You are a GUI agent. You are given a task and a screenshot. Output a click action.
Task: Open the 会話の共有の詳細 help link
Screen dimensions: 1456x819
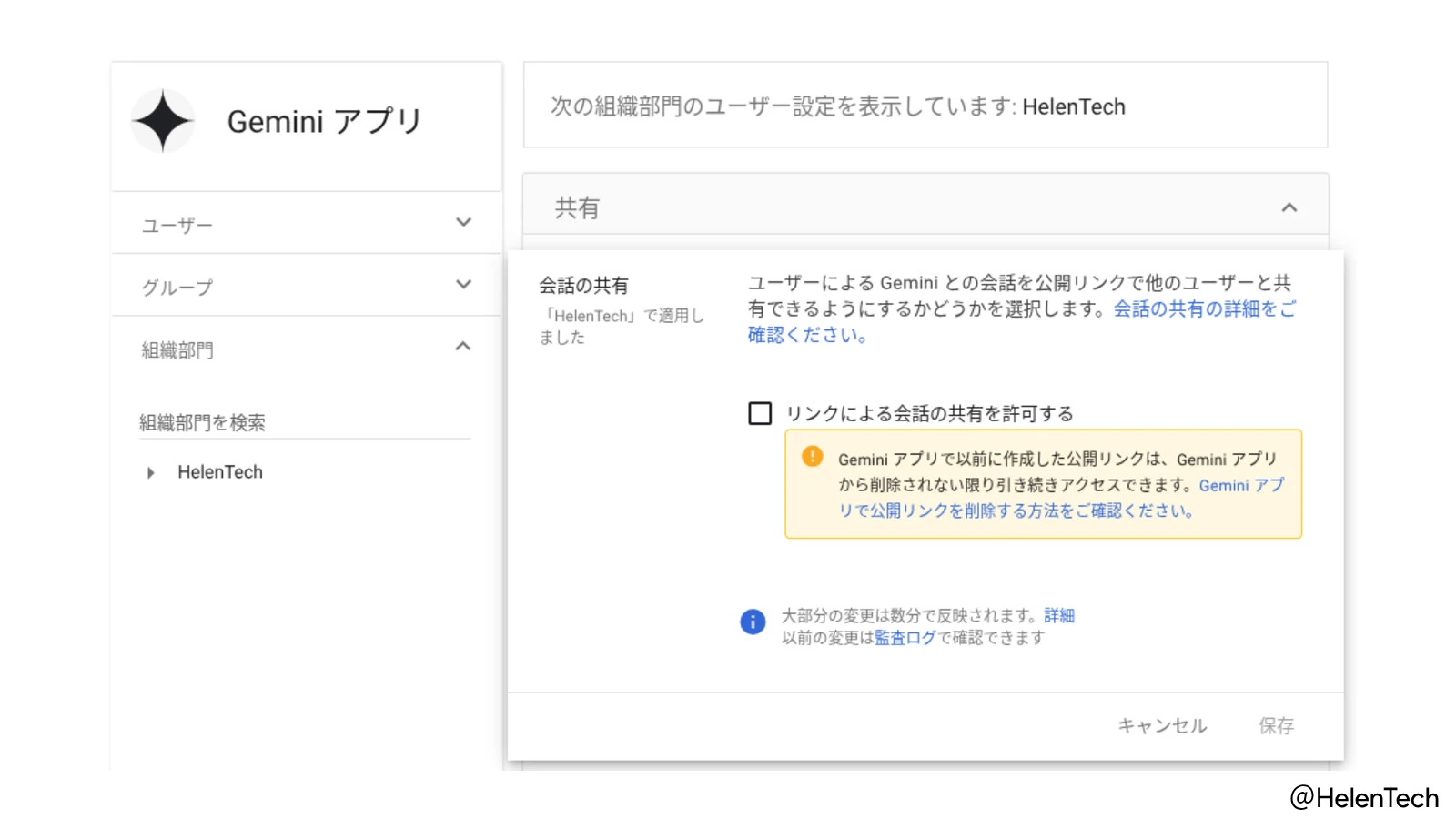point(1203,309)
